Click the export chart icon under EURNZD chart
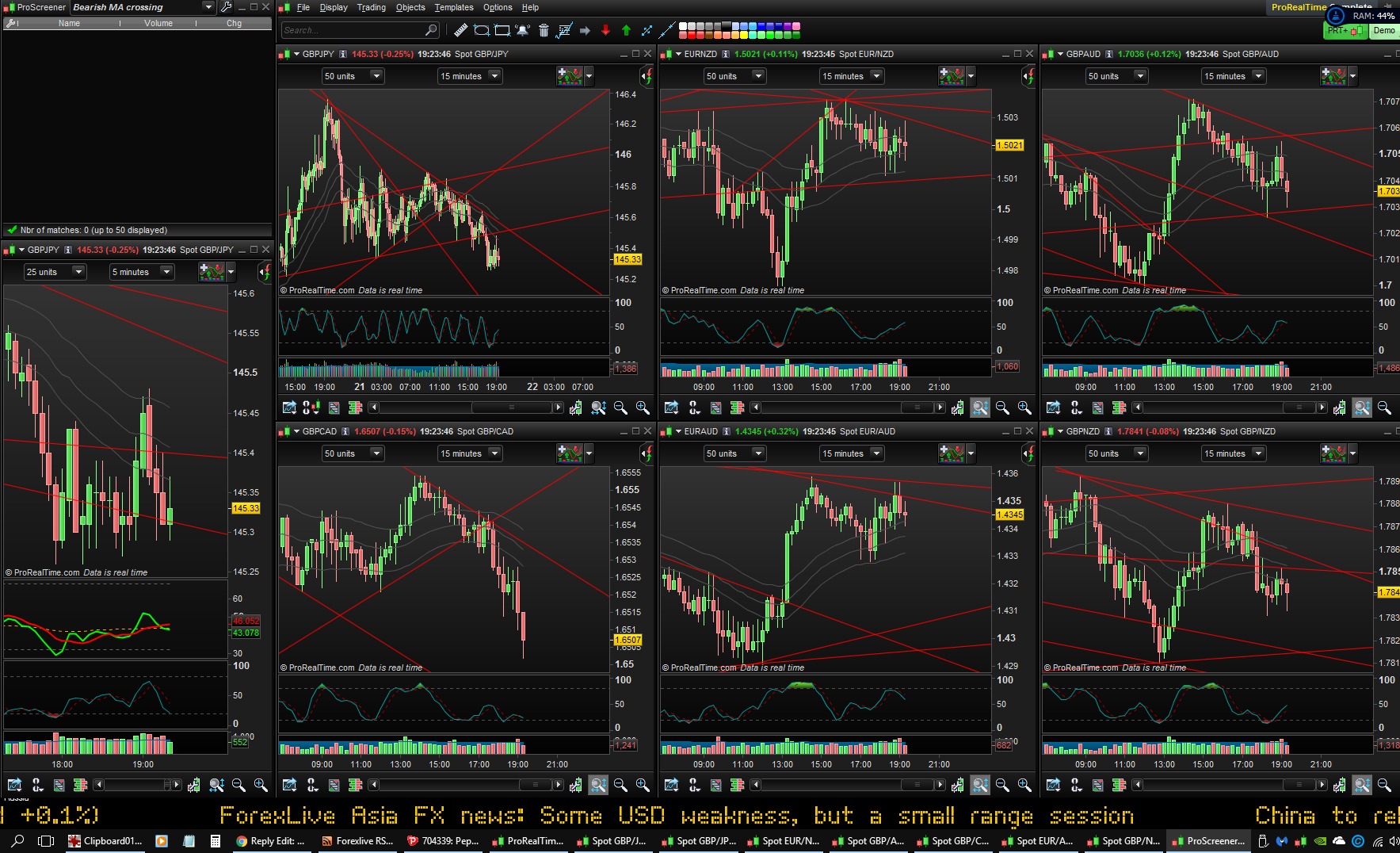Image resolution: width=1400 pixels, height=853 pixels. pyautogui.click(x=671, y=407)
